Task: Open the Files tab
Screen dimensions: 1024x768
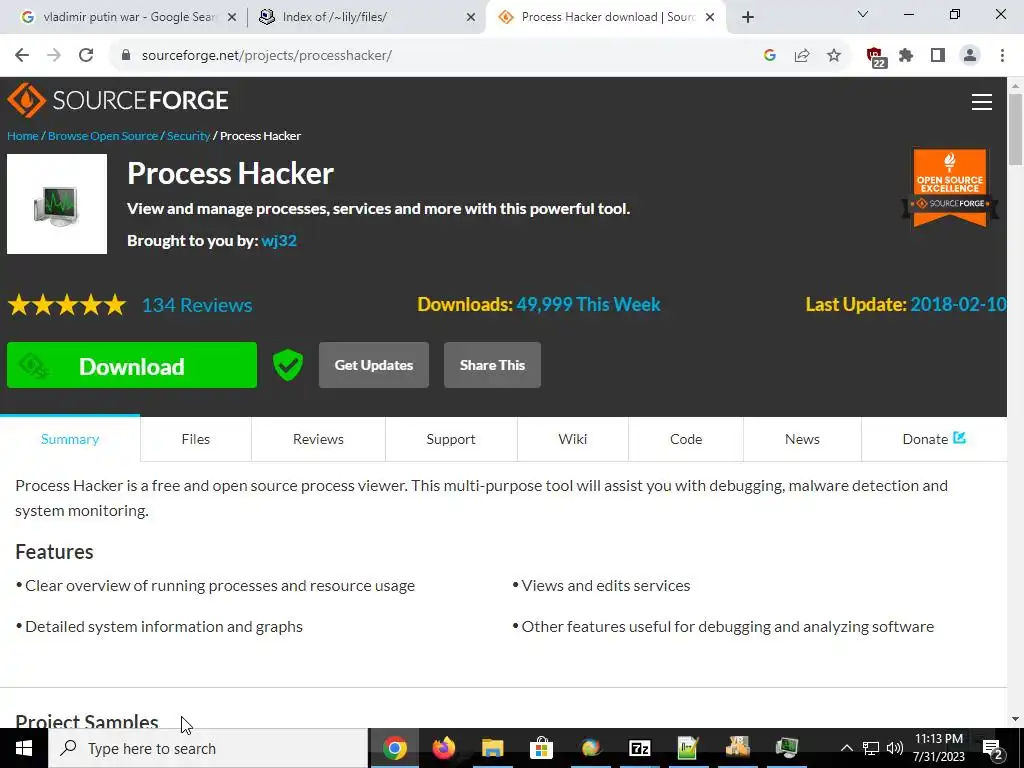Action: [x=196, y=439]
